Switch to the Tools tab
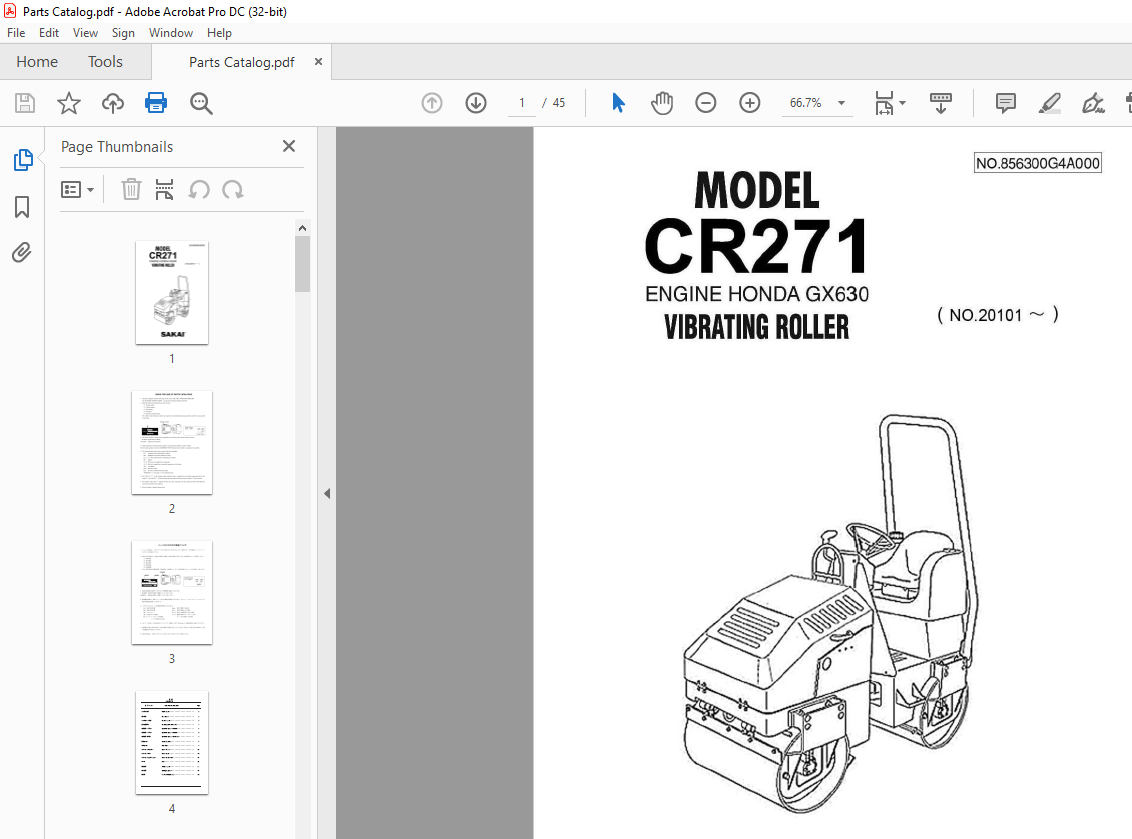This screenshot has height=839, width=1132. click(x=105, y=62)
